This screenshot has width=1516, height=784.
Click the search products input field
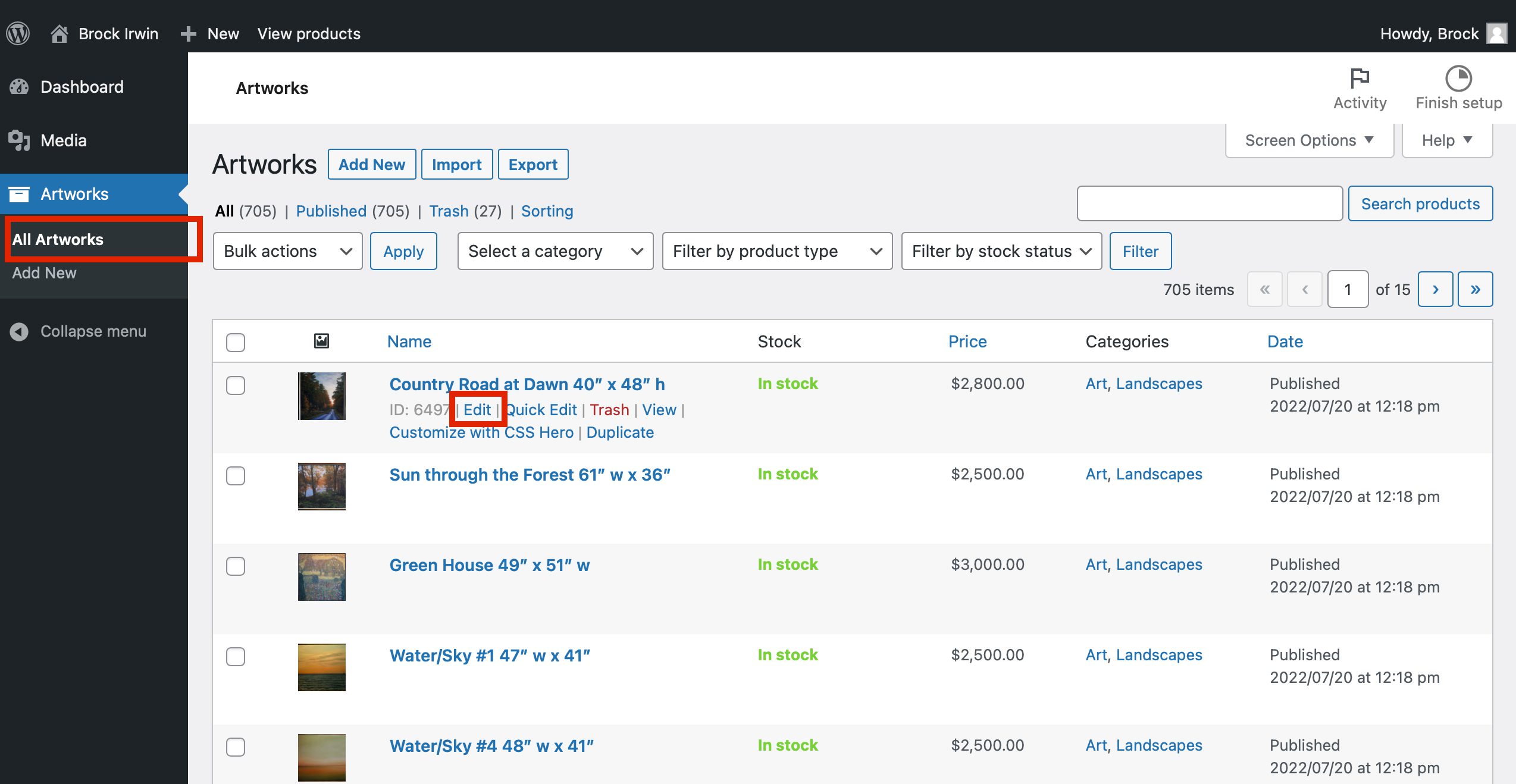[x=1210, y=203]
